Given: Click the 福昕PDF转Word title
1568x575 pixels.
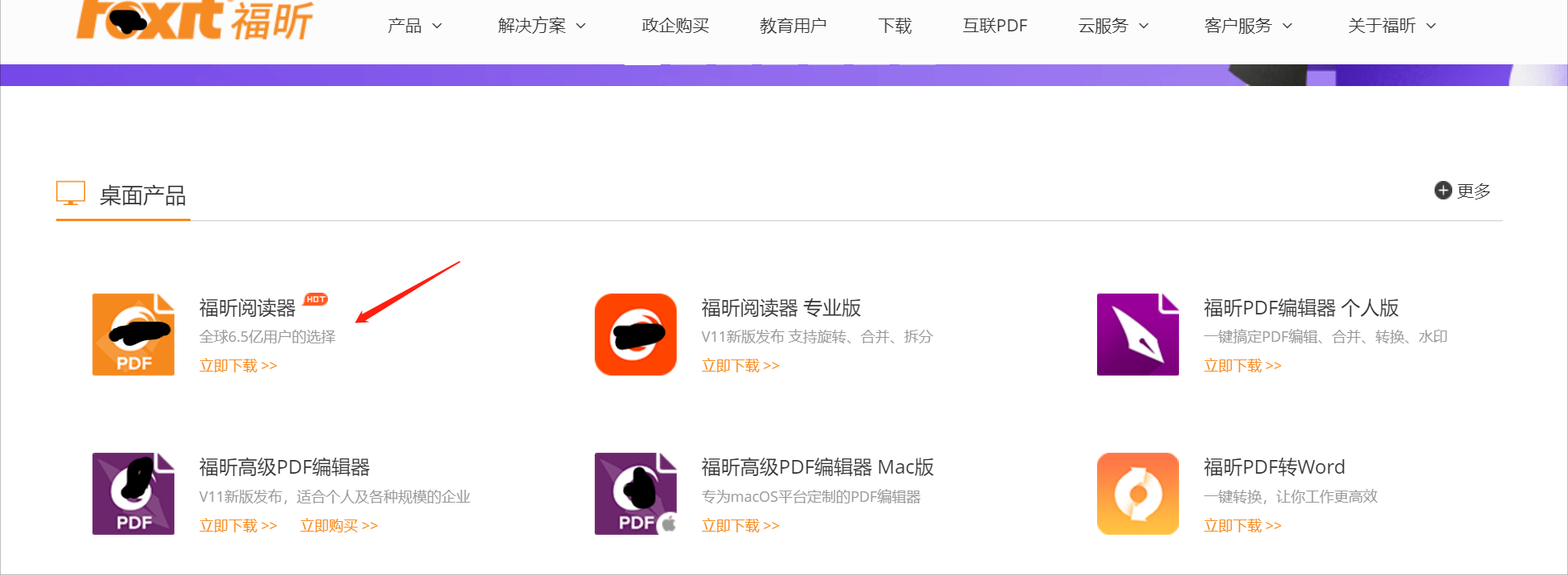Looking at the screenshot, I should (1274, 467).
